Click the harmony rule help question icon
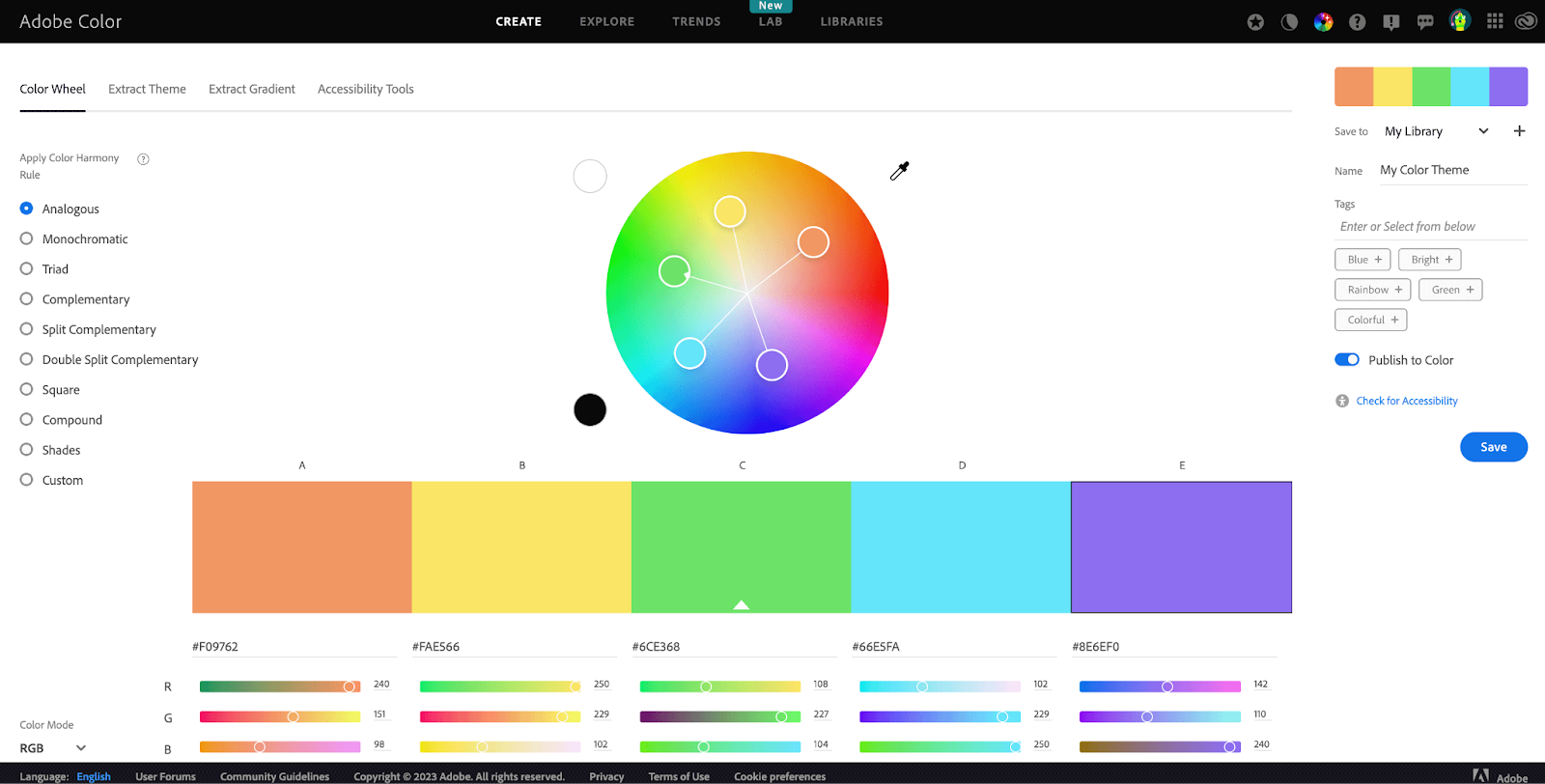Screen dimensions: 1545x784 tap(143, 159)
